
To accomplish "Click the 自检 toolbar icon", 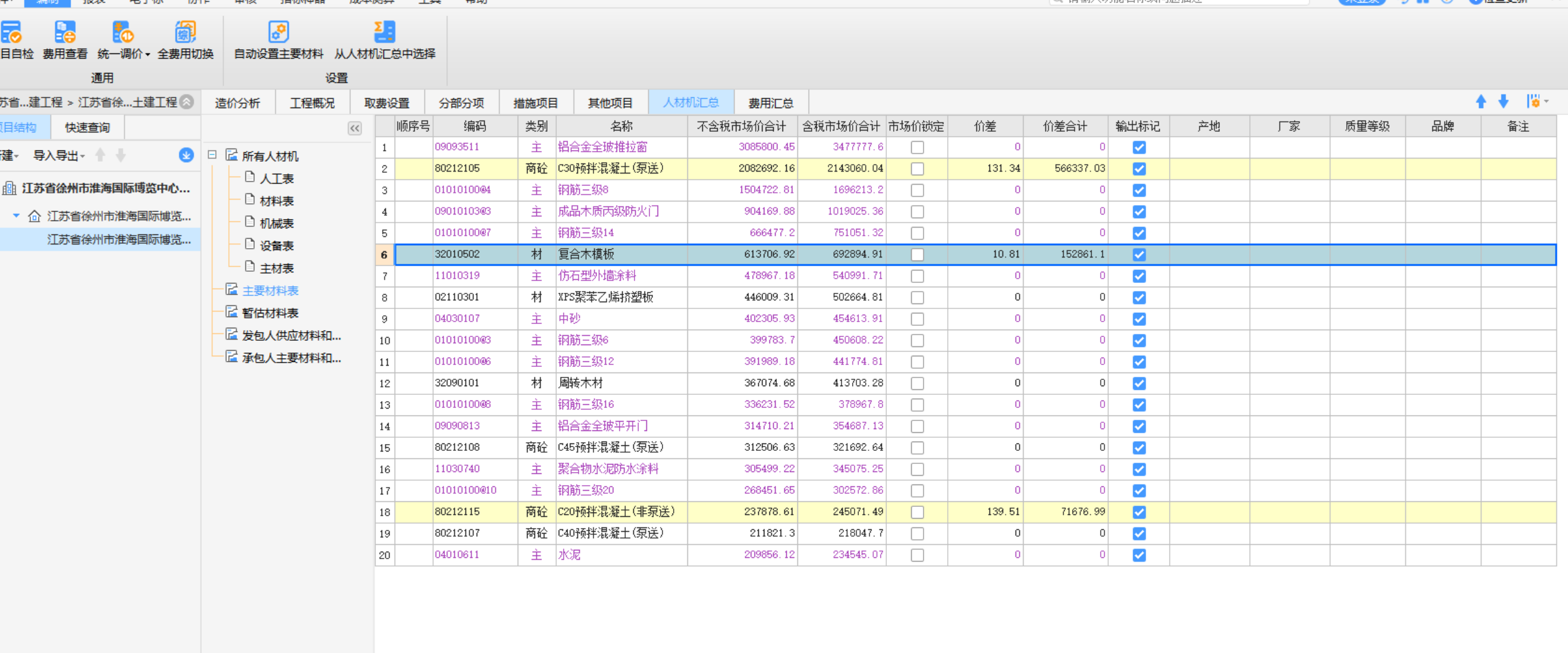I will click(x=11, y=32).
